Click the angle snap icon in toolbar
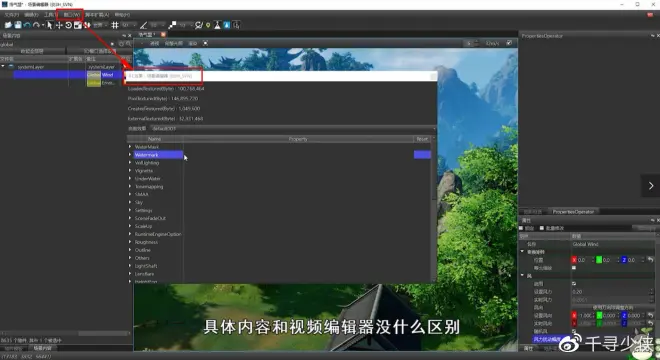 point(144,25)
